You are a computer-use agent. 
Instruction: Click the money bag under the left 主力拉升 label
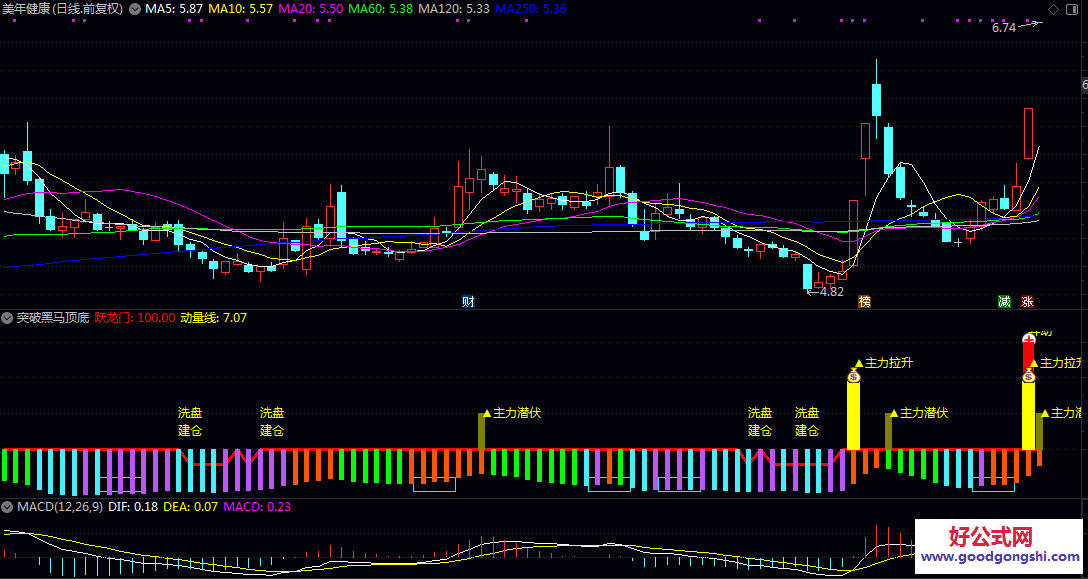click(x=854, y=377)
